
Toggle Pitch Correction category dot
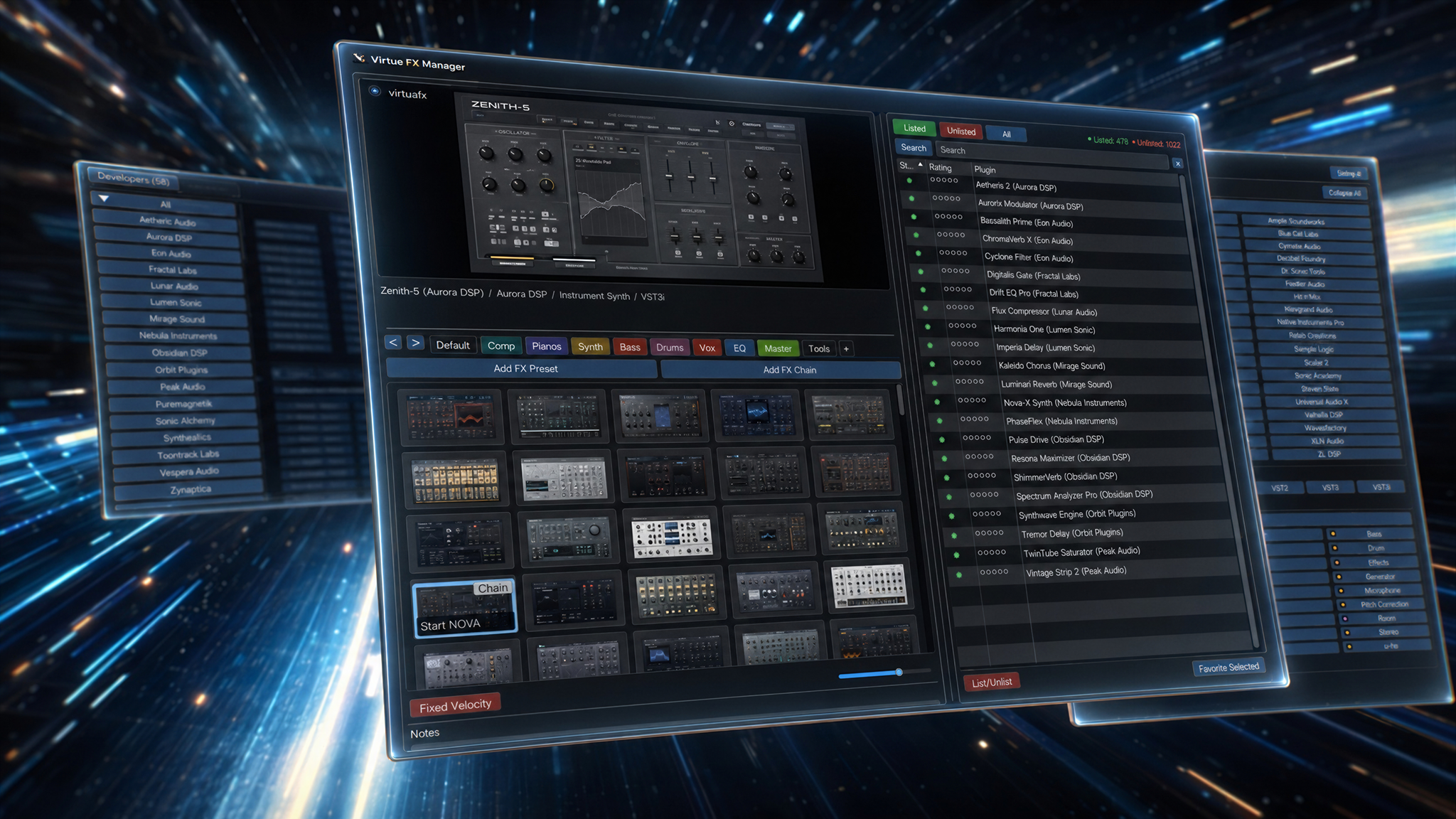point(1343,604)
